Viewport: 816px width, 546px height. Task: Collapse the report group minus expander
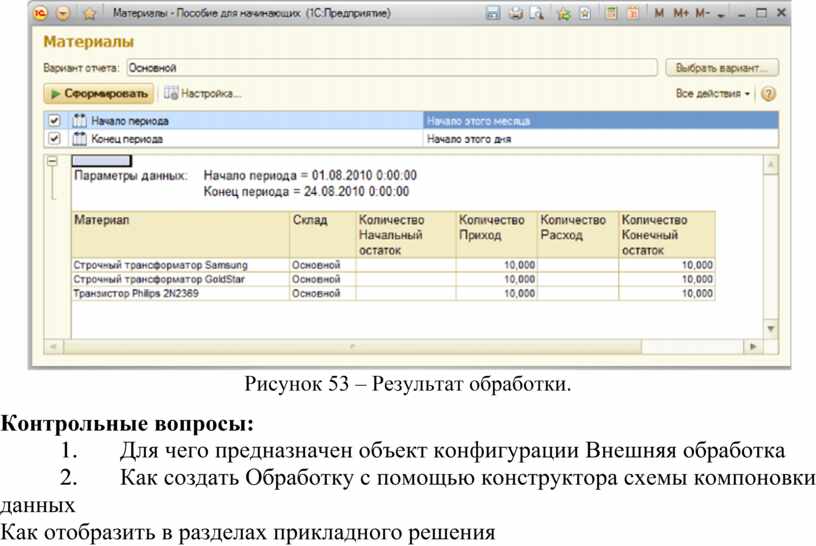(52, 161)
